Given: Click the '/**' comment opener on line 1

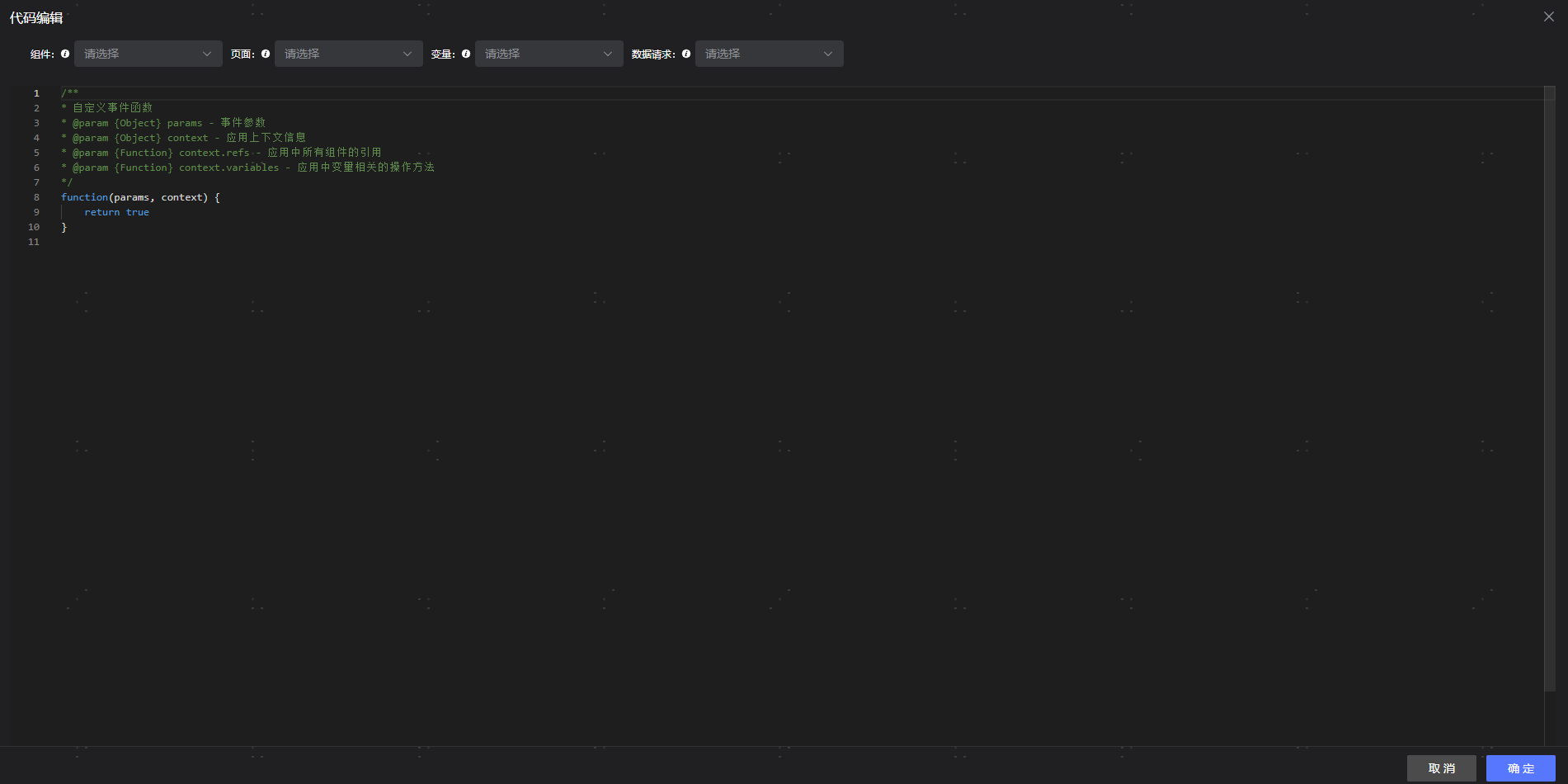Looking at the screenshot, I should [x=69, y=93].
